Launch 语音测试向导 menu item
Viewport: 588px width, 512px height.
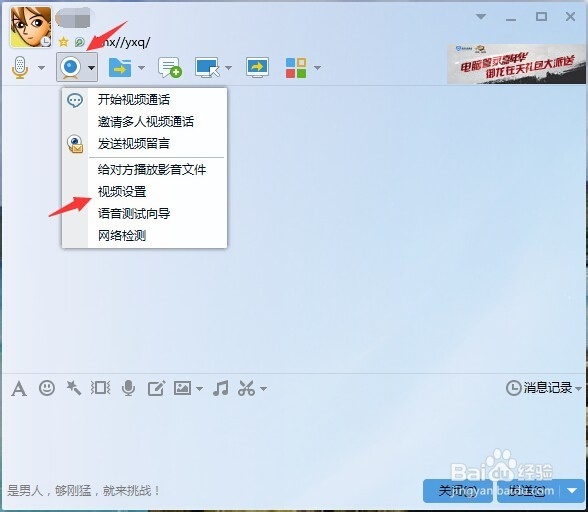[x=144, y=213]
